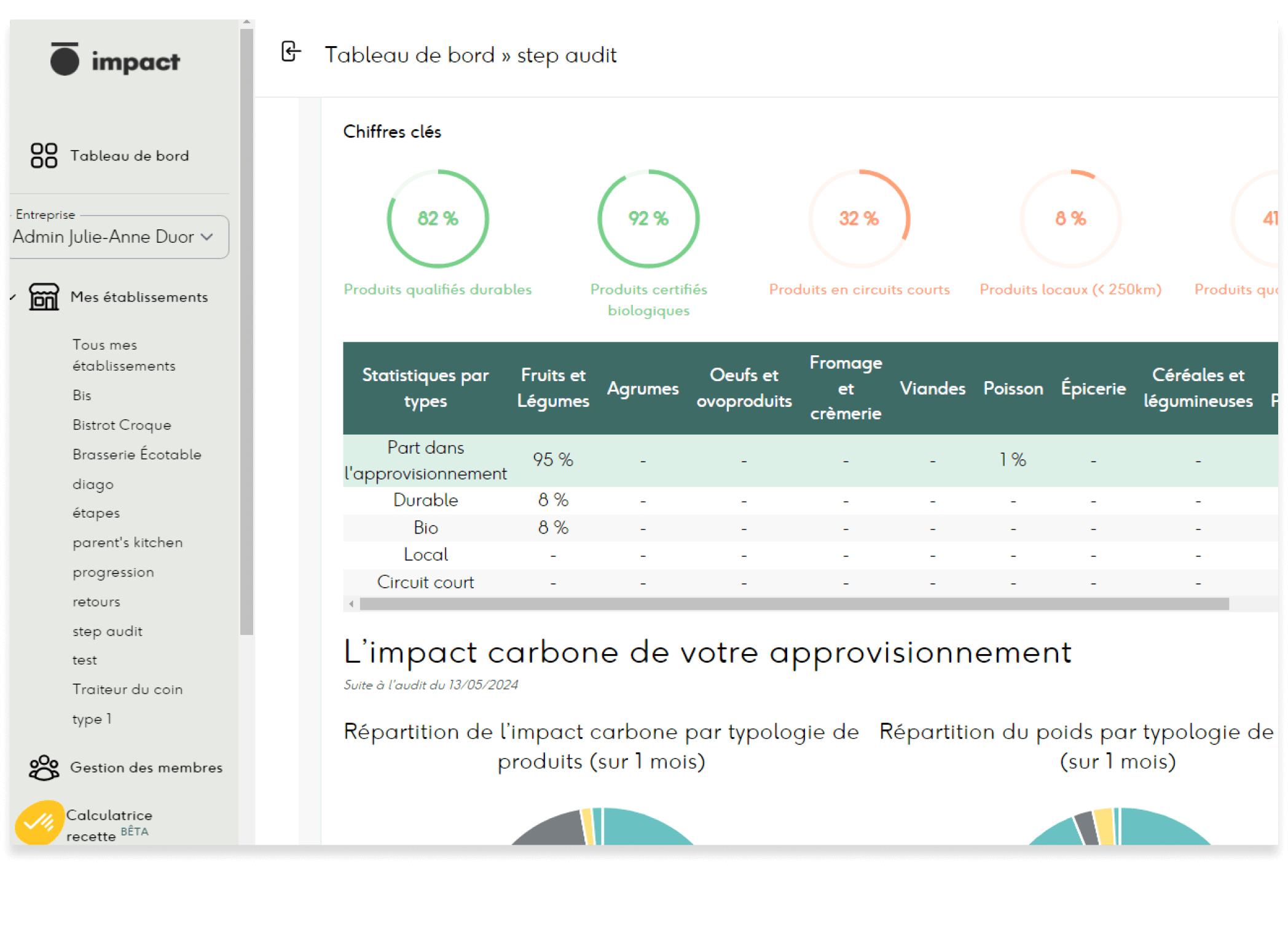Viewport: 1288px width, 927px height.
Task: Select the type 1 establishment
Action: click(92, 719)
